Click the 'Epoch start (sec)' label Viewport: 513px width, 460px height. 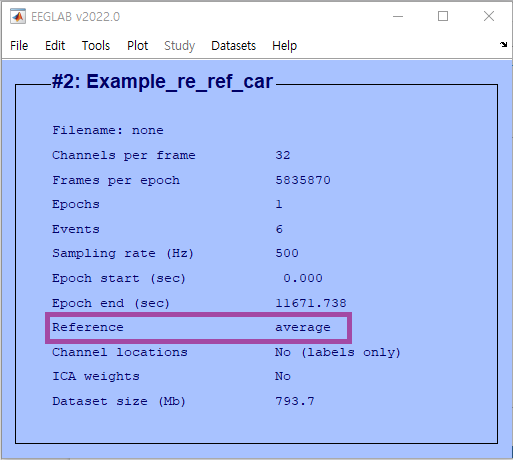coord(119,278)
